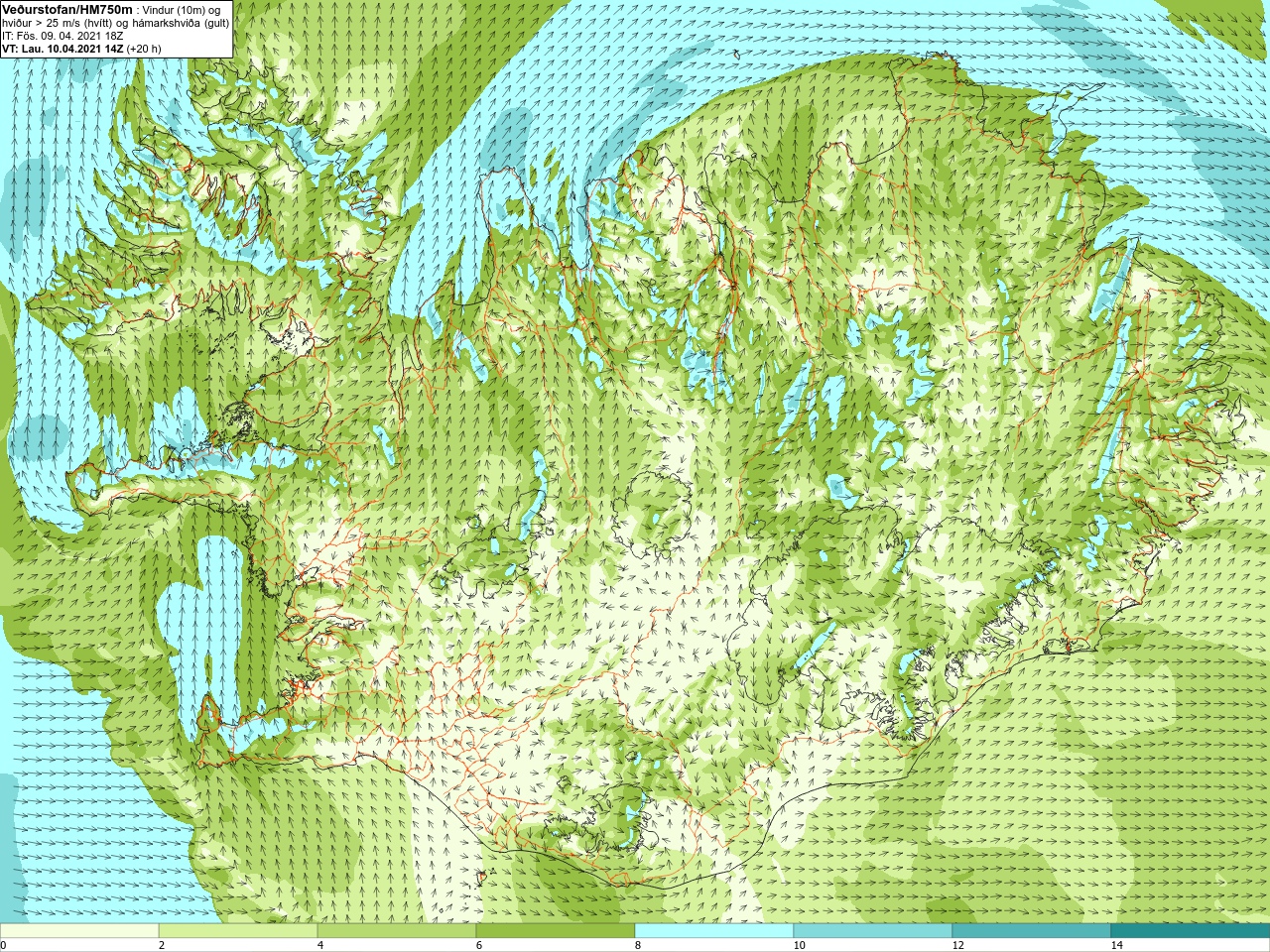Click the 8–10 m/s light cyan legend swatch

click(714, 931)
